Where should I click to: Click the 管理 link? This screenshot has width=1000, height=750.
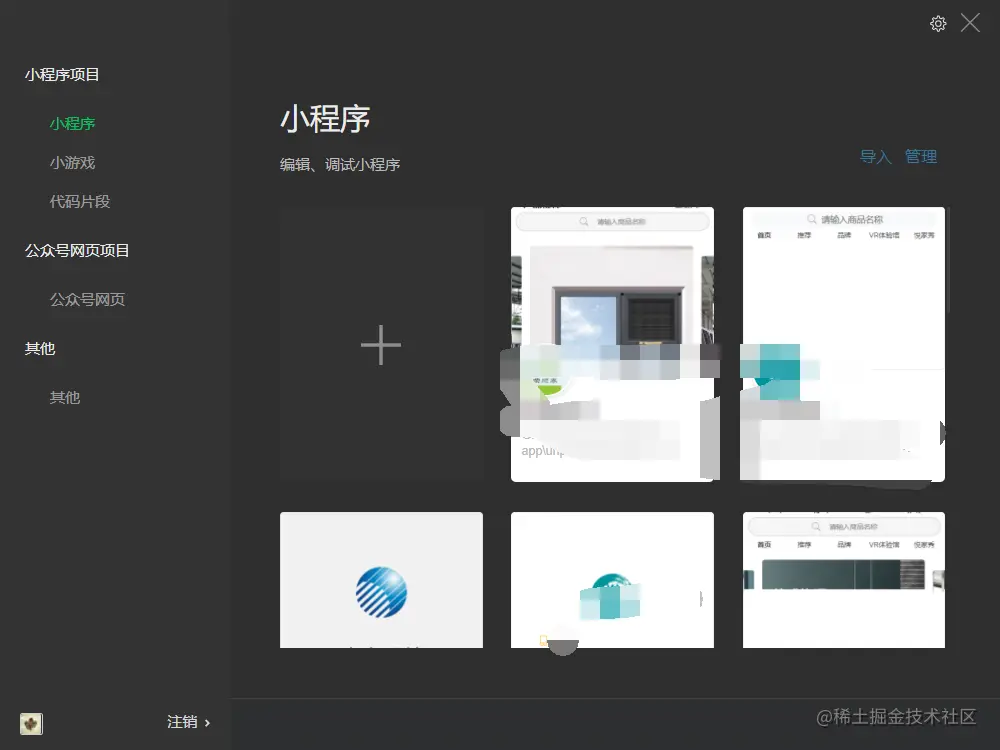(920, 156)
